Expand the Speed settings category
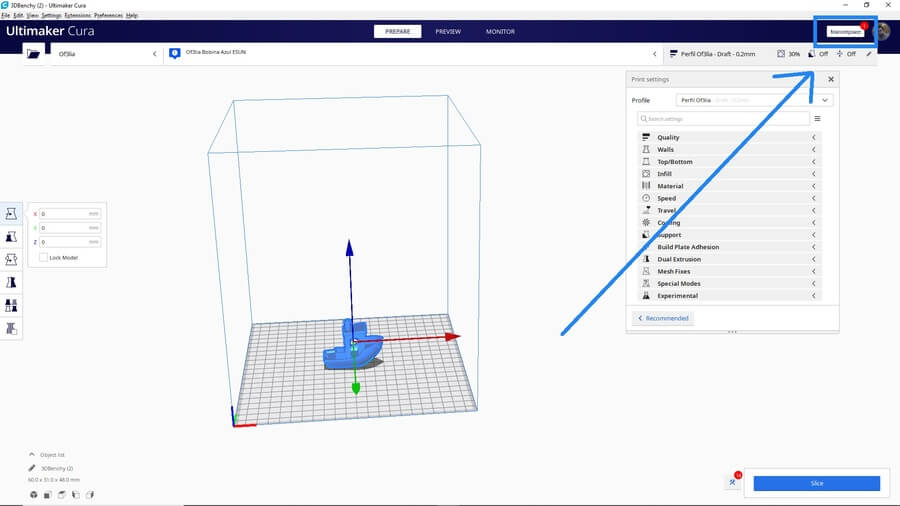900x506 pixels. pyautogui.click(x=730, y=198)
